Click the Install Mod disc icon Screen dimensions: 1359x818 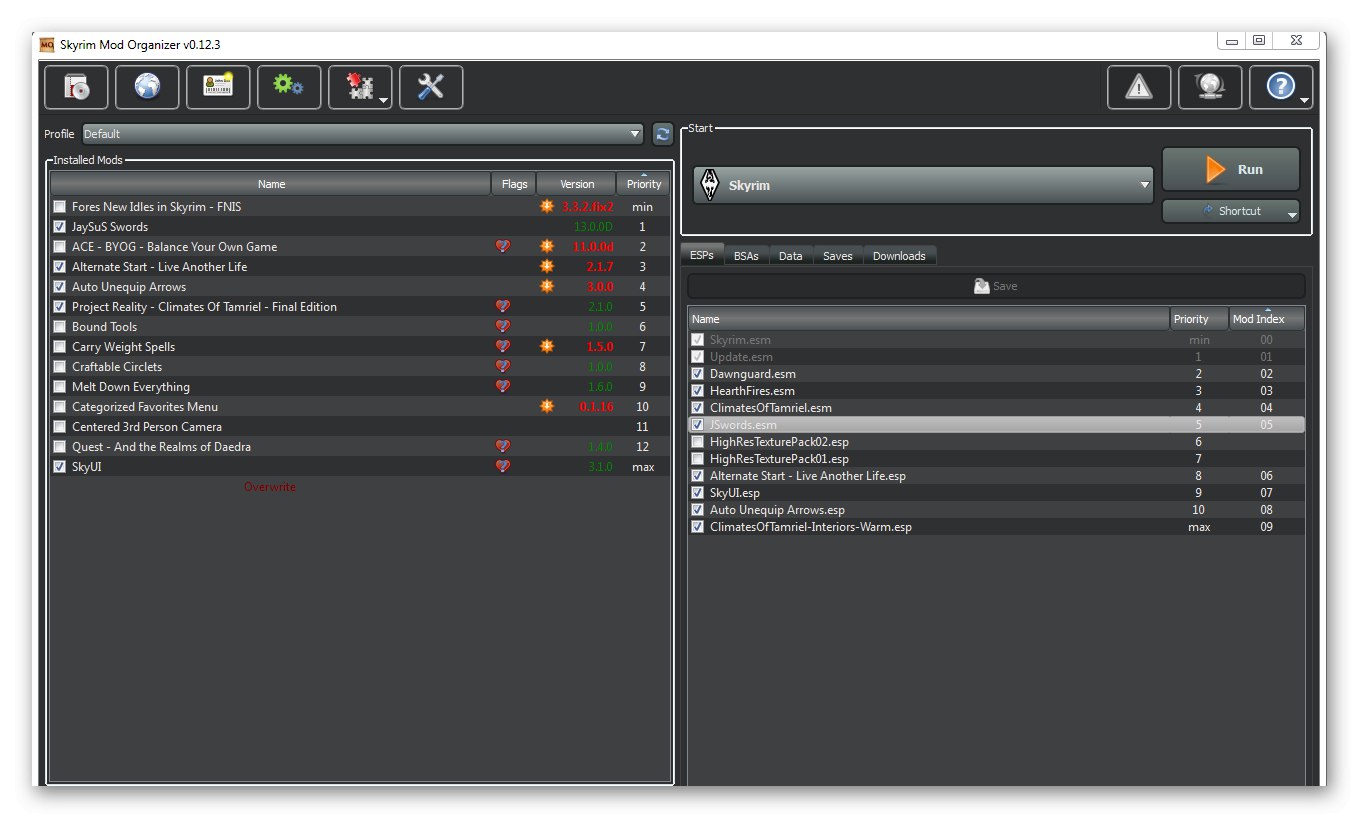pos(76,87)
